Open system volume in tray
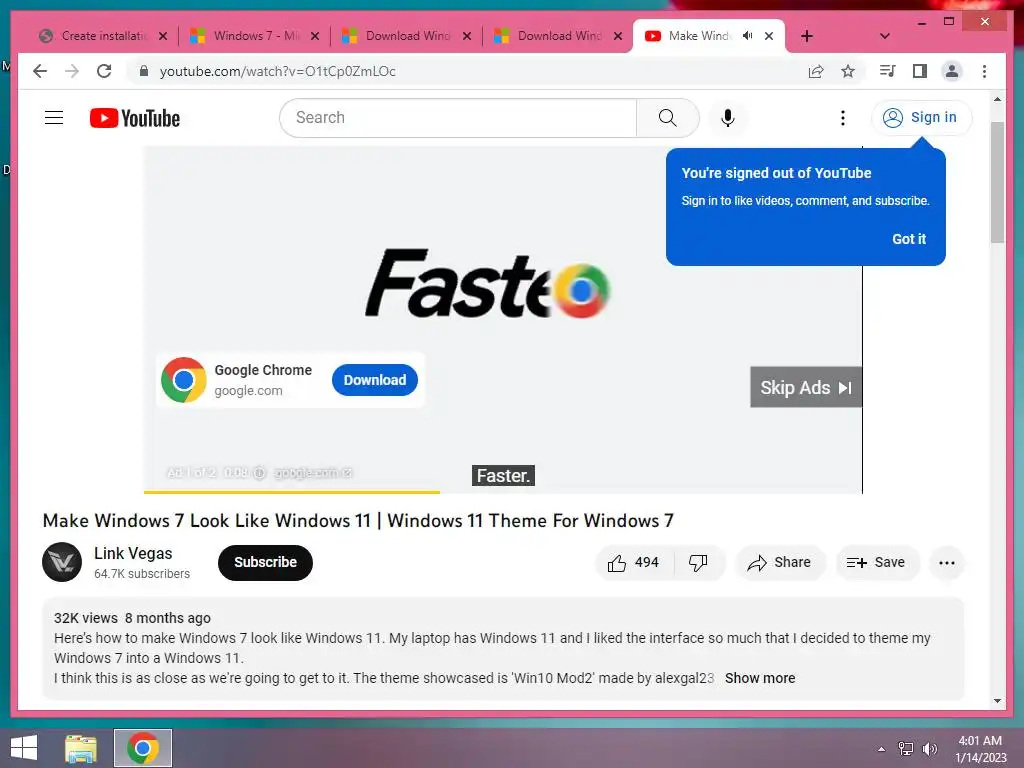Viewport: 1024px width, 768px height. (x=930, y=749)
